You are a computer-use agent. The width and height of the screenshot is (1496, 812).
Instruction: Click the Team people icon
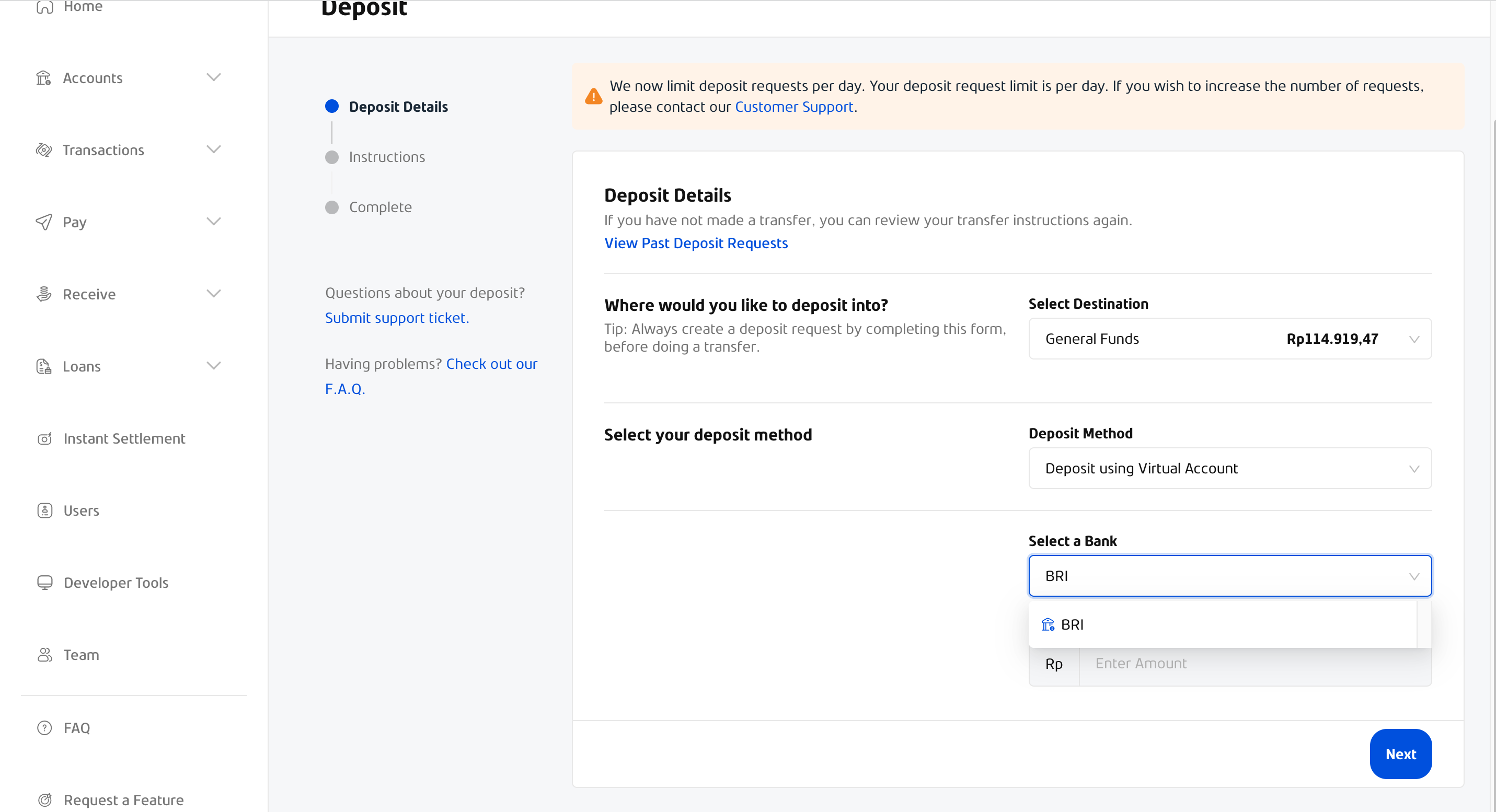point(45,655)
